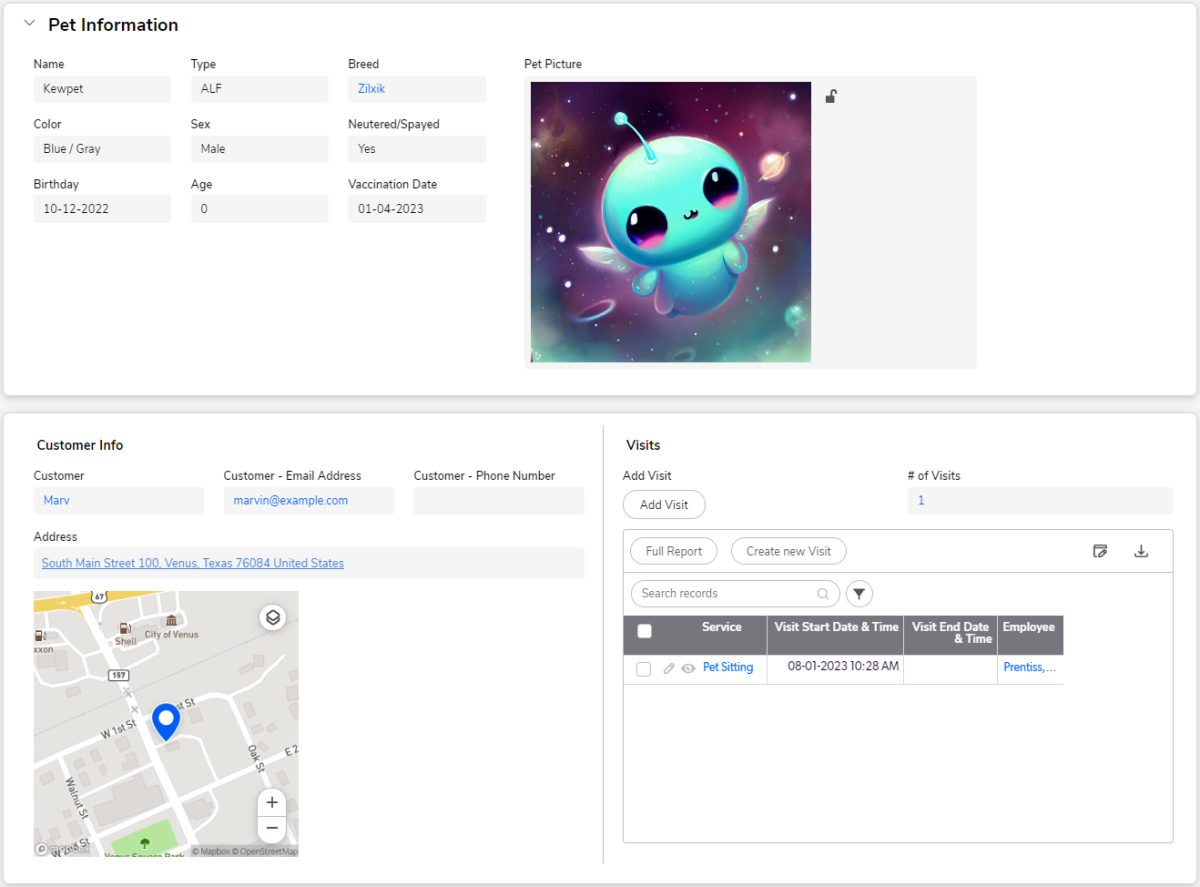The image size is (1200, 887).
Task: Open the map layers icon
Action: 273,617
